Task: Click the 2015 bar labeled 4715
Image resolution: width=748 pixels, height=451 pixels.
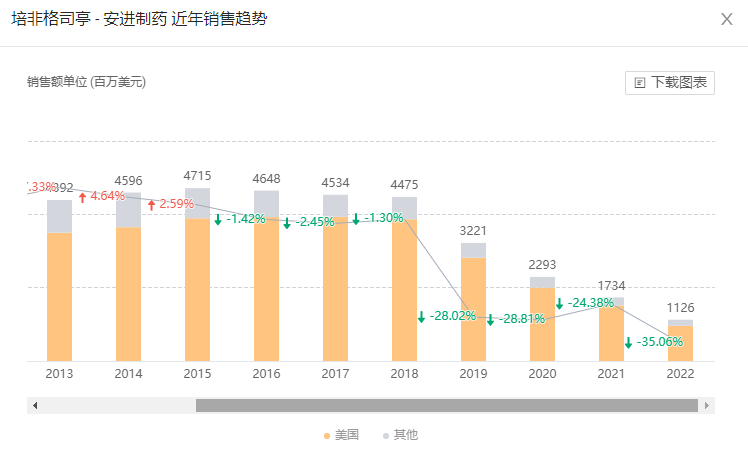Action: 197,275
